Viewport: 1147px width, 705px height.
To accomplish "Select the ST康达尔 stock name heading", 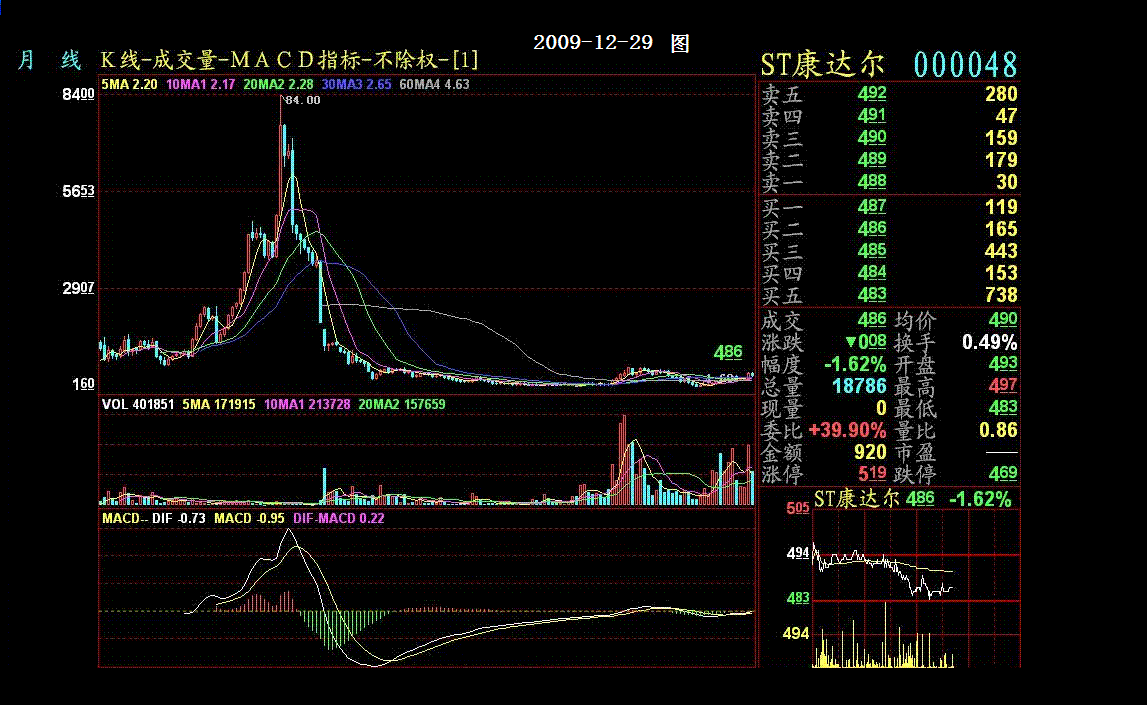I will coord(822,64).
